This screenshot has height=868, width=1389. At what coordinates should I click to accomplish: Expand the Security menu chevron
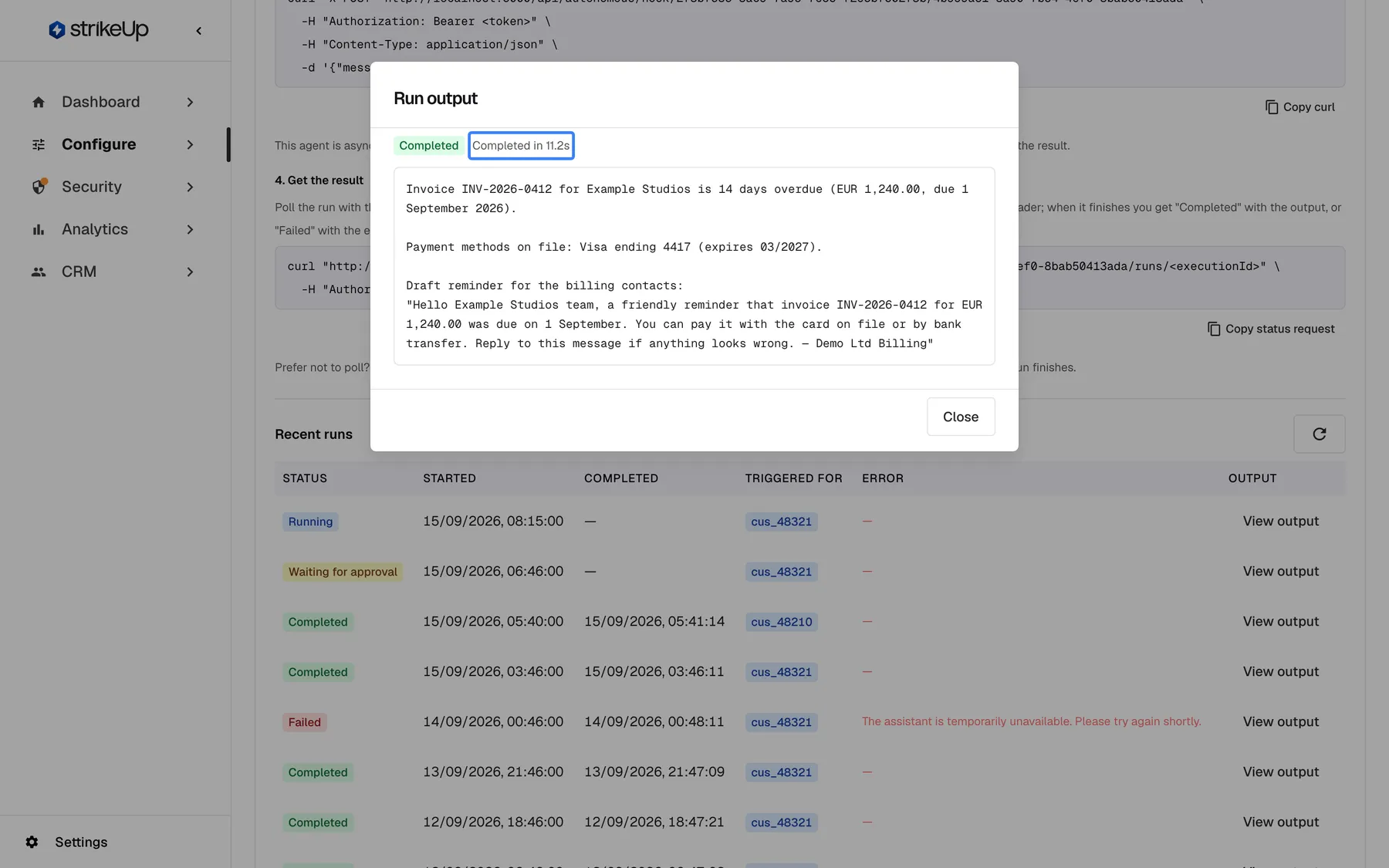click(x=190, y=187)
